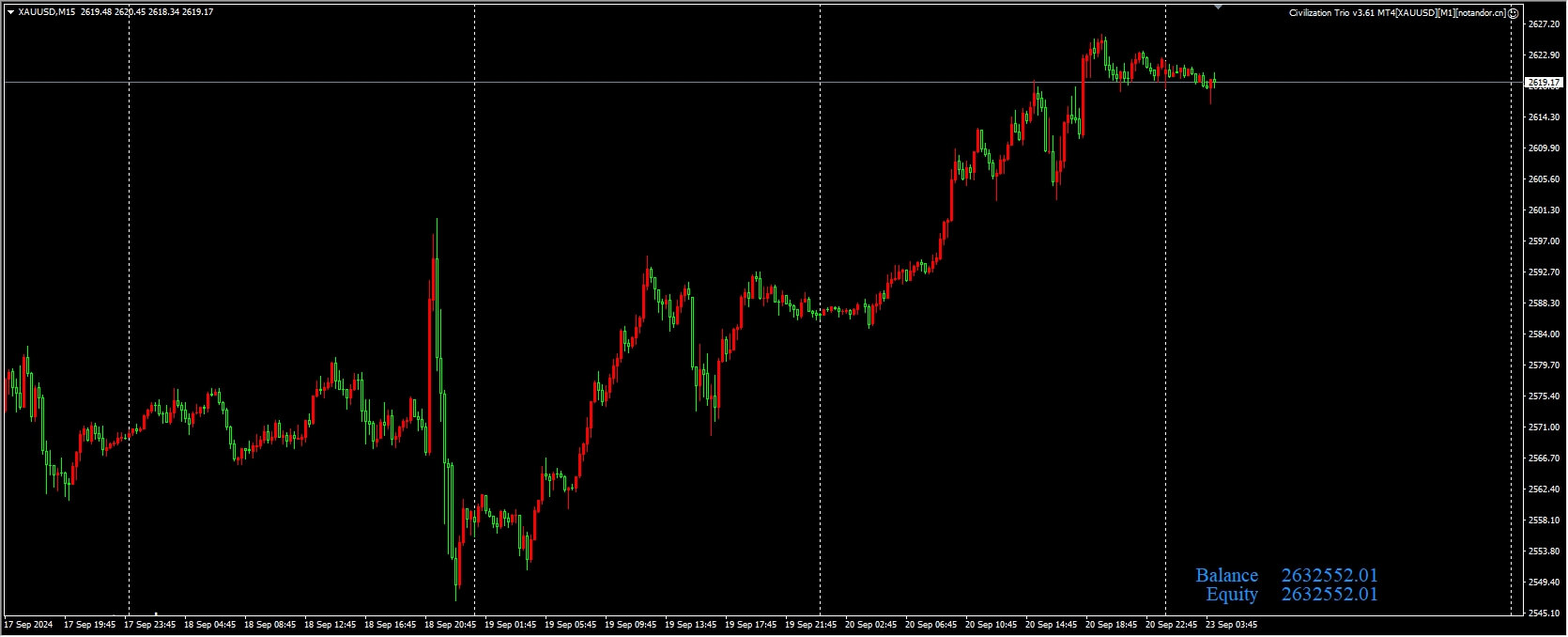Click the 2584.00 price scale label

(1543, 334)
